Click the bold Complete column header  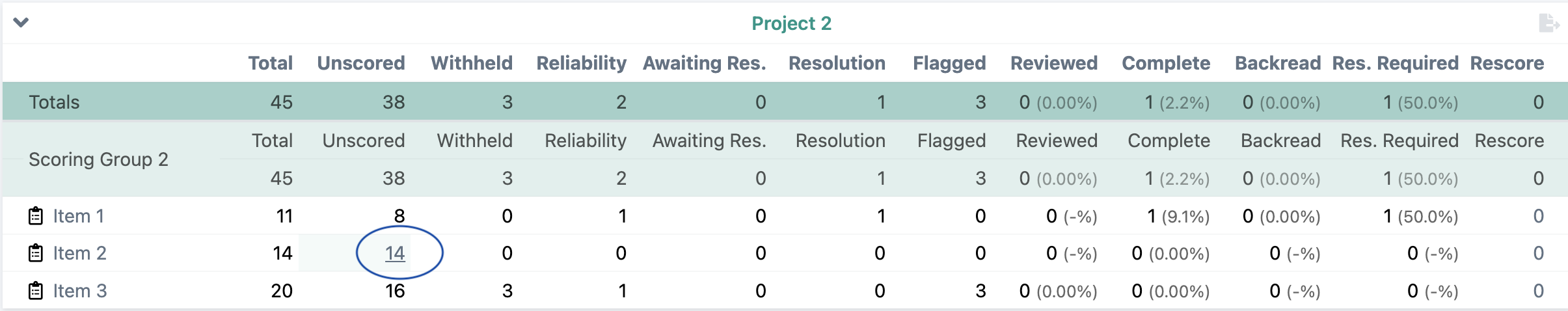[x=1166, y=63]
